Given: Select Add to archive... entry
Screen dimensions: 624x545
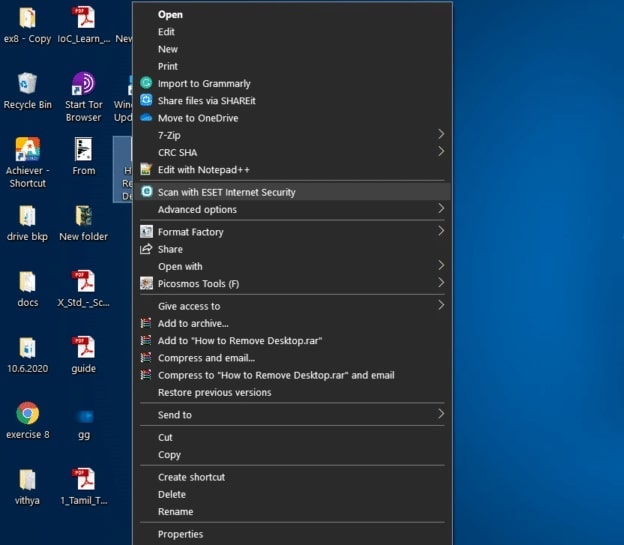Looking at the screenshot, I should click(292, 324).
